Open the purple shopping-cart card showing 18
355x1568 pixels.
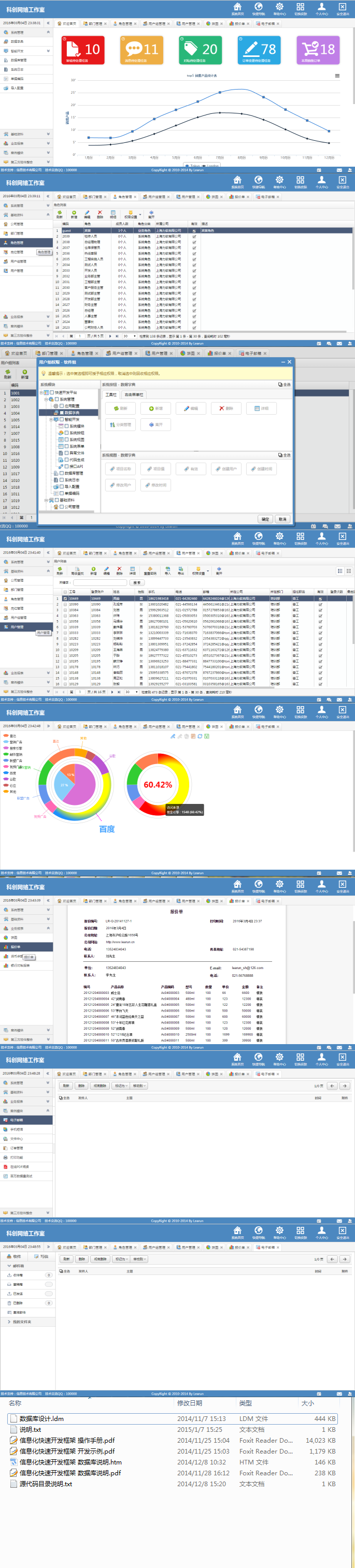point(318,50)
